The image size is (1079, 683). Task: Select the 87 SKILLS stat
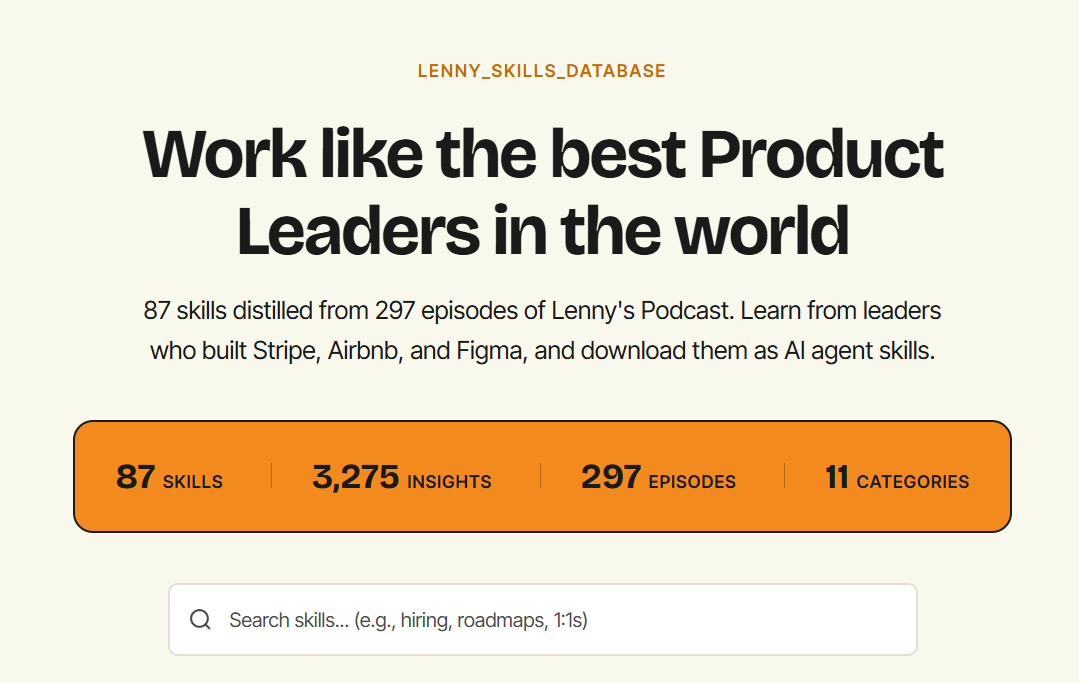[x=169, y=477]
